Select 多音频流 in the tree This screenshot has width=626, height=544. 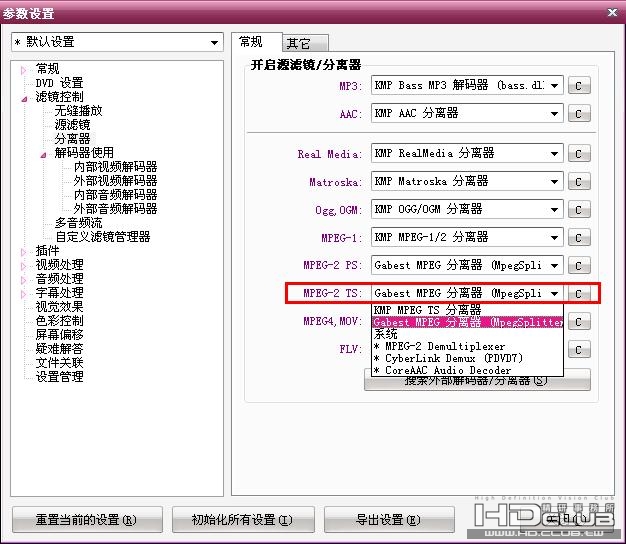[78, 222]
